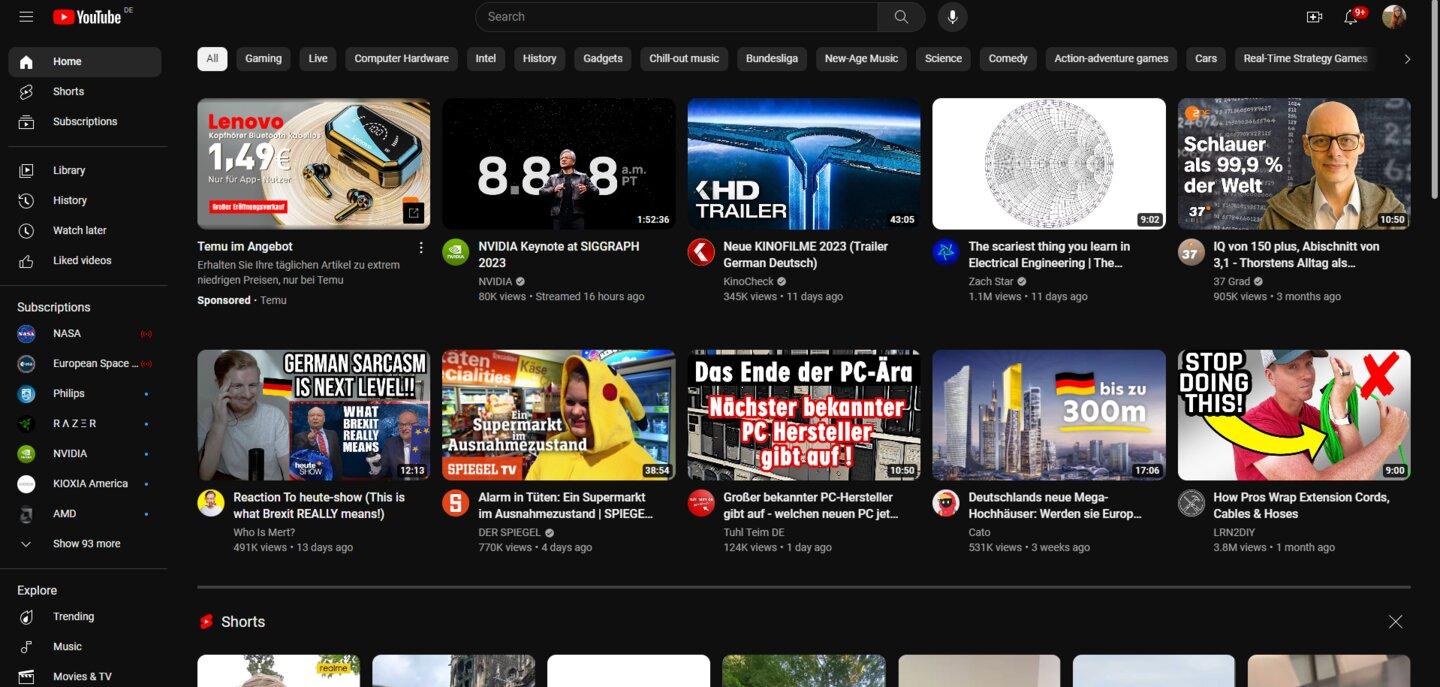Select Real-Time Strategy Games chip

point(1305,59)
